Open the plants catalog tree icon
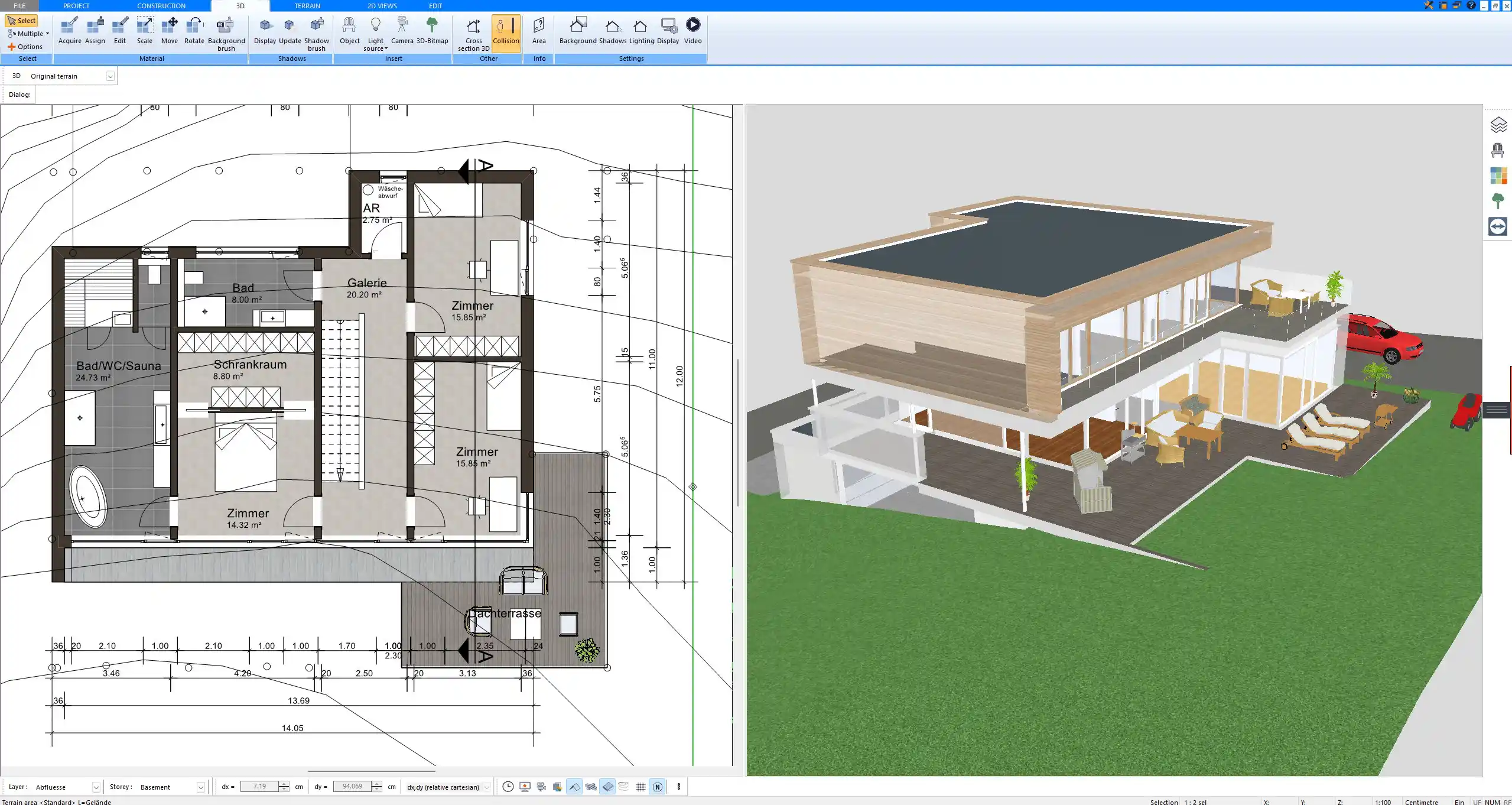This screenshot has width=1512, height=805. (1498, 201)
